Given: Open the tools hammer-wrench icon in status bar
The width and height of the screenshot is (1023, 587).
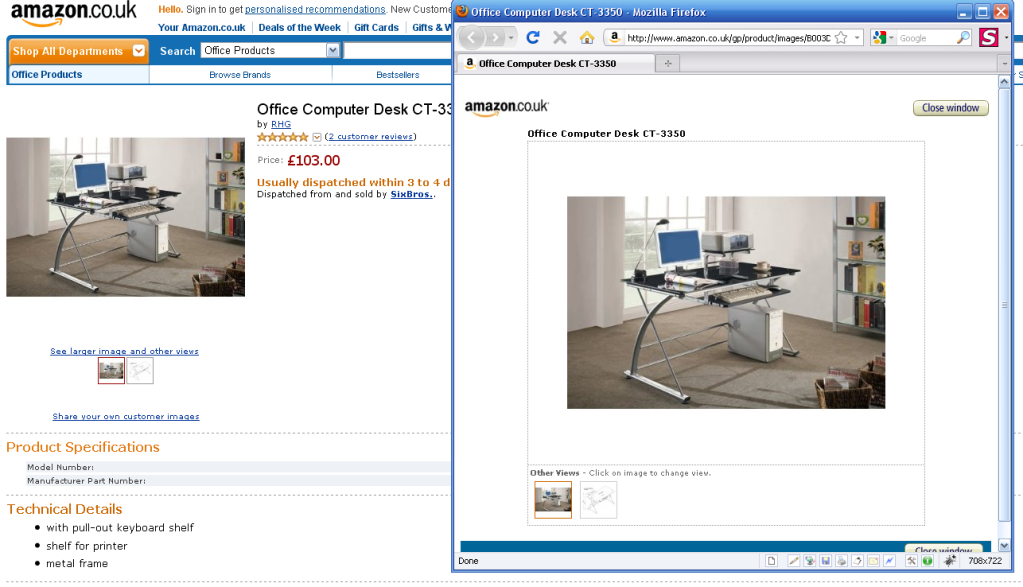Looking at the screenshot, I should click(x=911, y=561).
